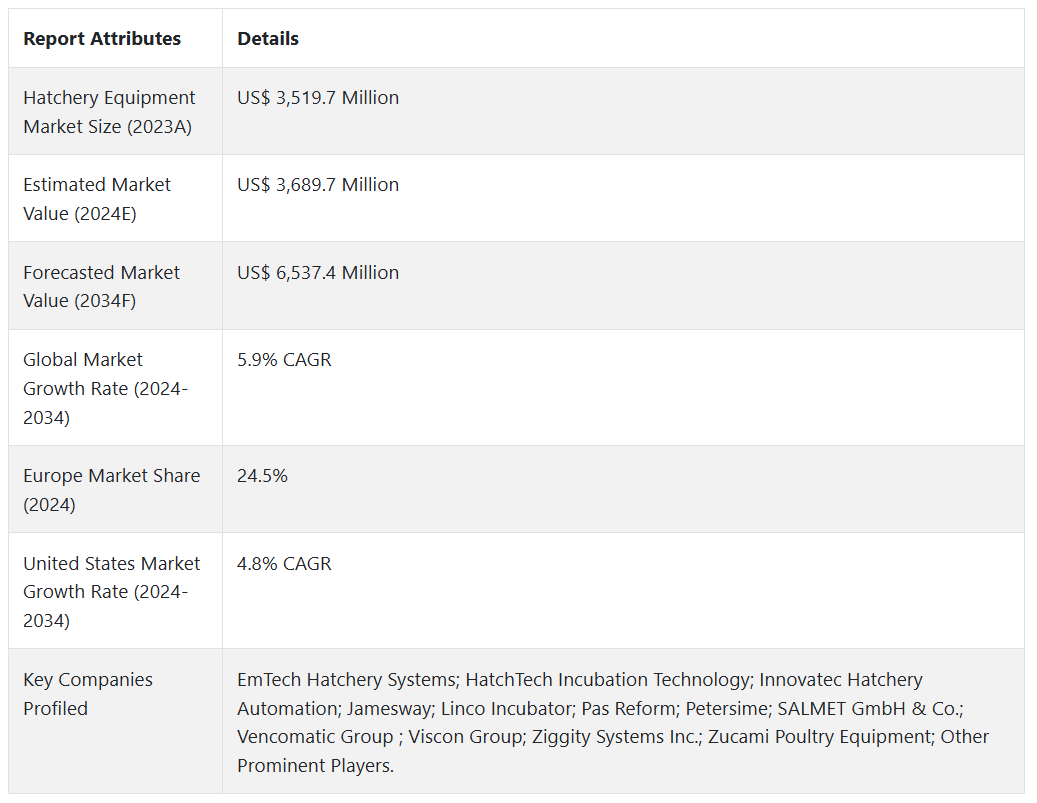Select the 'Europe Market Share (2024)' cell
This screenshot has height=803, width=1037.
[x=112, y=490]
